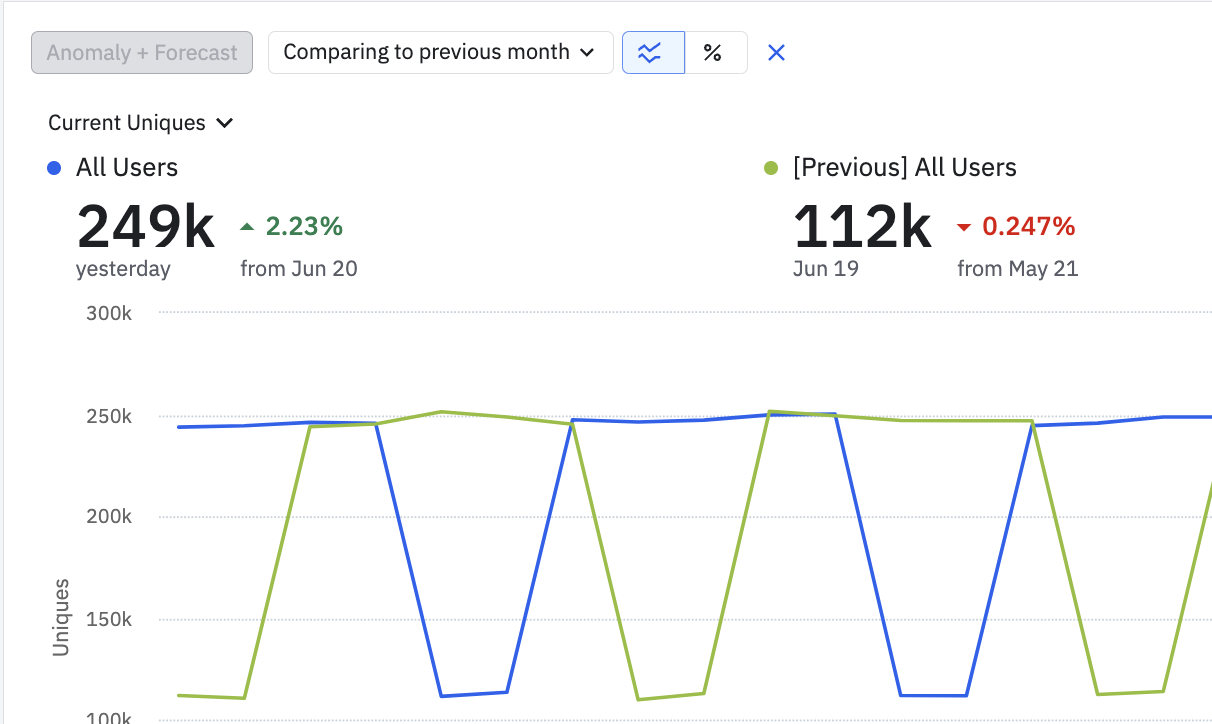Click the [Previous] All Users series label
The width and height of the screenshot is (1212, 724).
click(904, 168)
